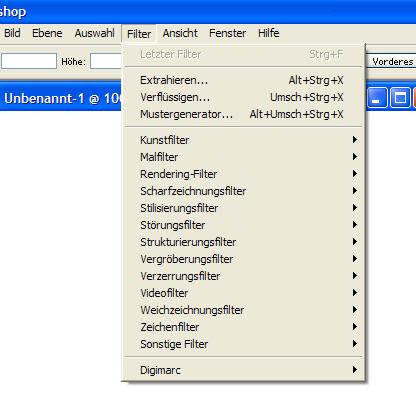Image resolution: width=416 pixels, height=395 pixels.
Task: Click the Höhe input field
Action: point(106,61)
